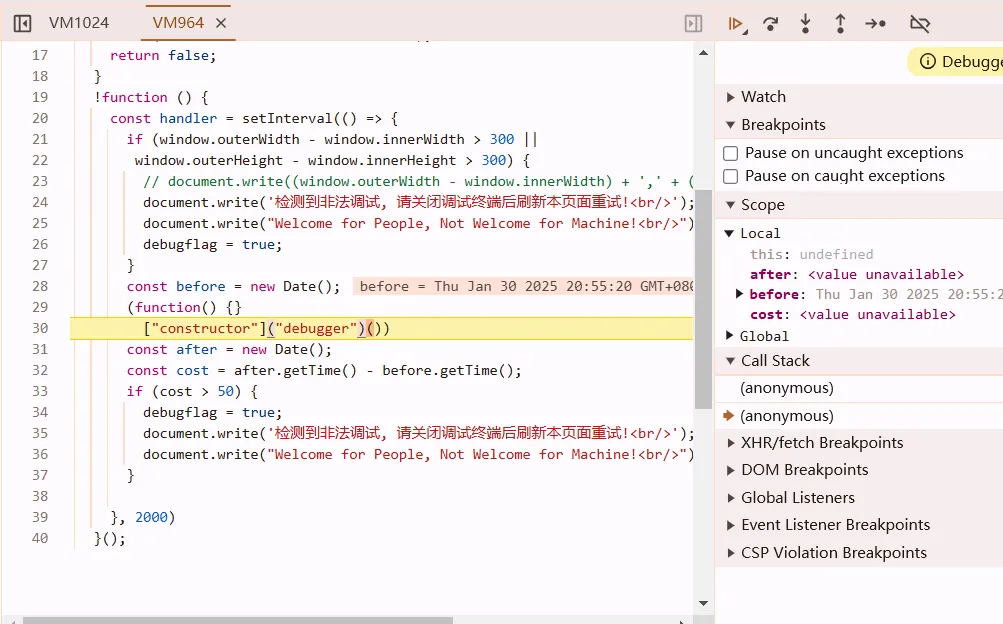Click '!function ()' on line 19
The width and height of the screenshot is (1003, 624).
(x=143, y=98)
